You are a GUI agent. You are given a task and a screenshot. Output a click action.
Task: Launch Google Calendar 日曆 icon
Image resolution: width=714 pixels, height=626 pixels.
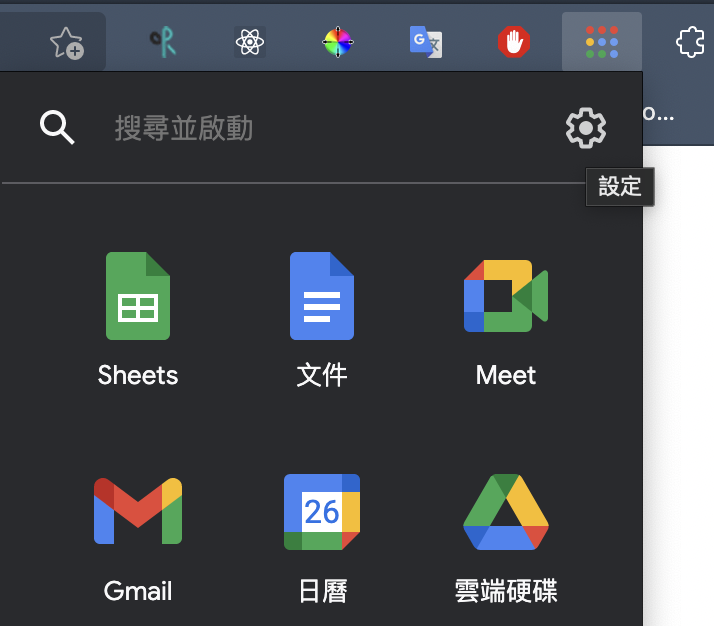pos(322,512)
